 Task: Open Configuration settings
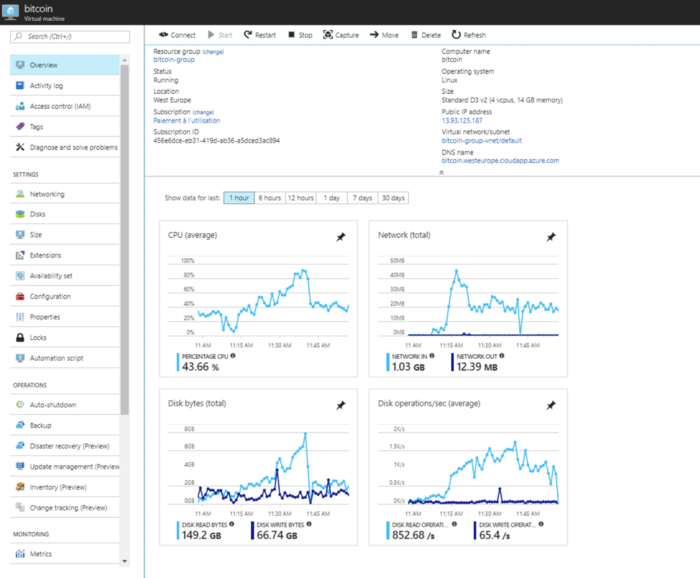pyautogui.click(x=65, y=296)
